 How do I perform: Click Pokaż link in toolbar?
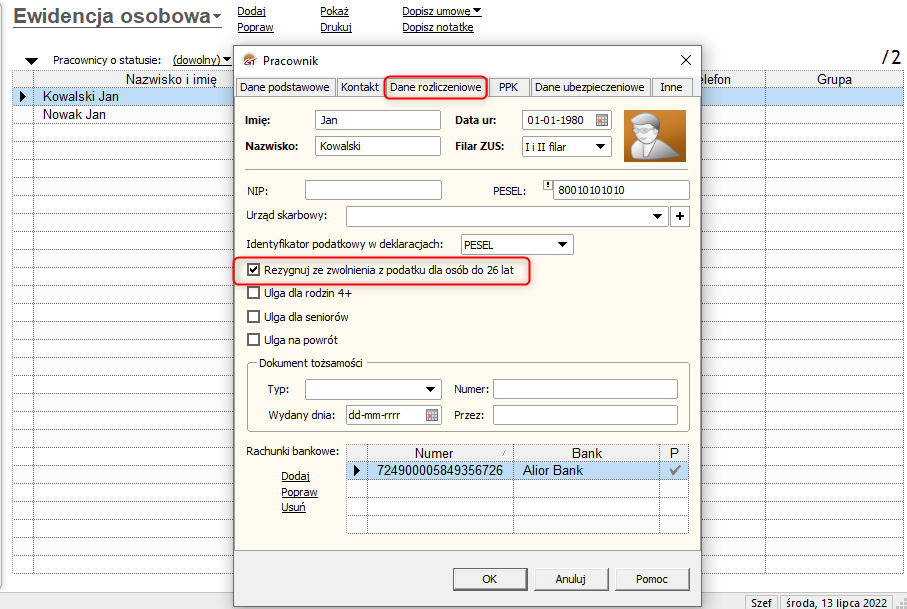coord(334,11)
